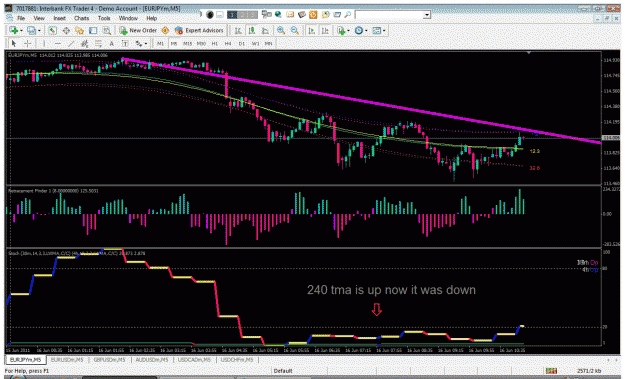Expand the Periods dropdown arrow

click(366, 31)
